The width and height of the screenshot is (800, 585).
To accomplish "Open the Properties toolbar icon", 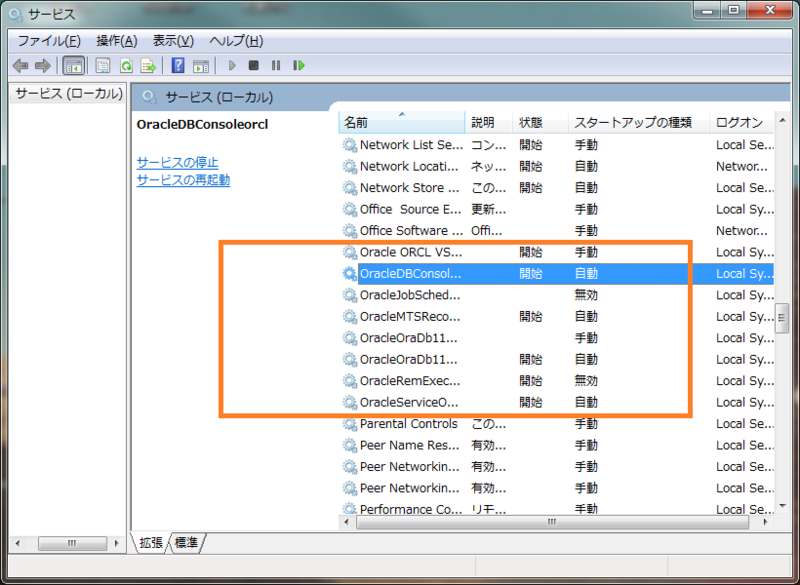I will [103, 65].
